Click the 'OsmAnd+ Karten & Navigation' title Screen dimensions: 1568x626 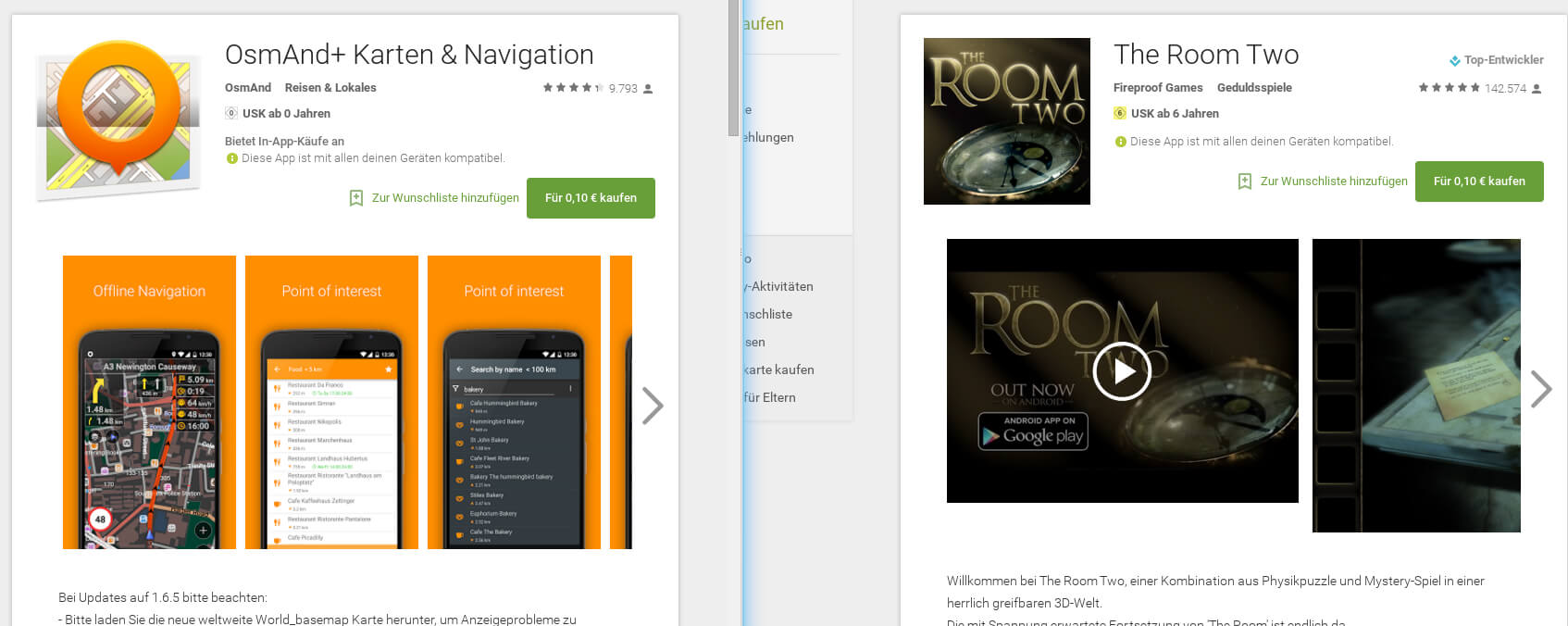pyautogui.click(x=409, y=55)
